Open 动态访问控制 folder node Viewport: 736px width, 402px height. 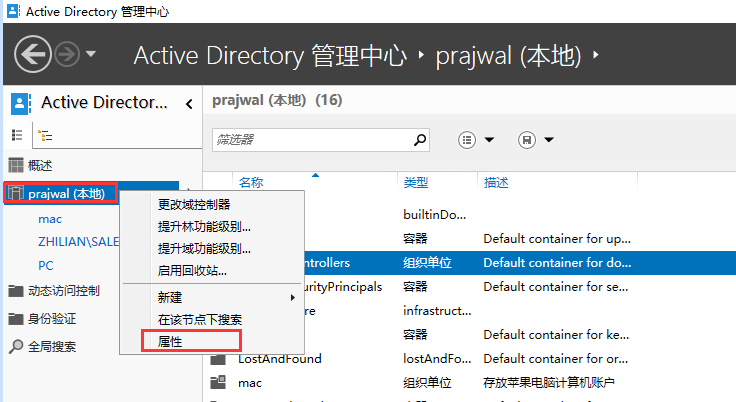click(x=64, y=291)
